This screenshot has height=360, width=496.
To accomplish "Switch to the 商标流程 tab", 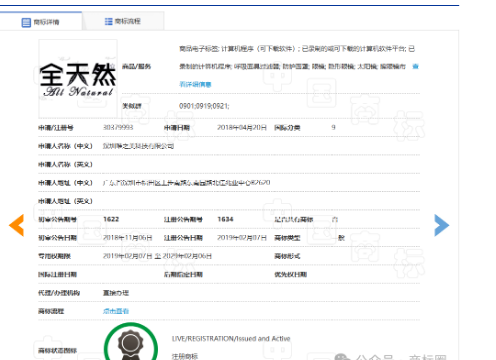I will 123,21.
